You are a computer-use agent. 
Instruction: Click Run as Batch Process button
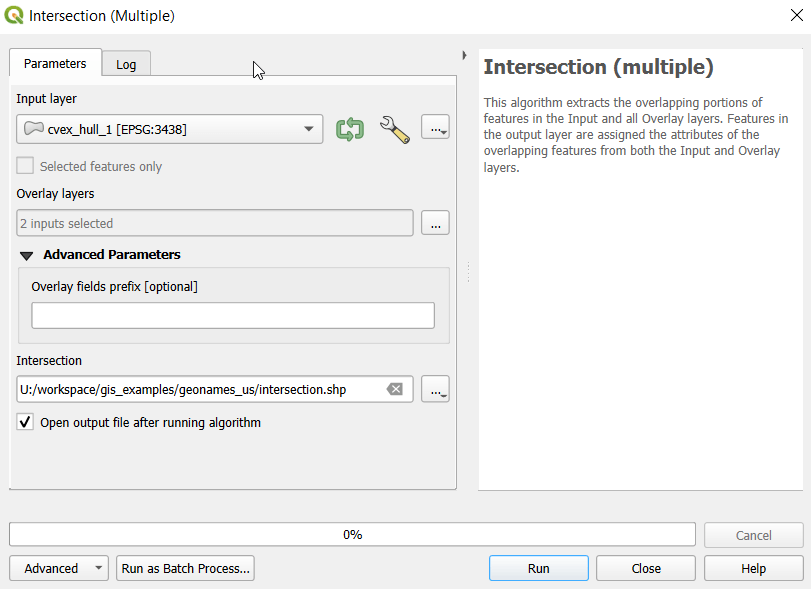point(186,568)
